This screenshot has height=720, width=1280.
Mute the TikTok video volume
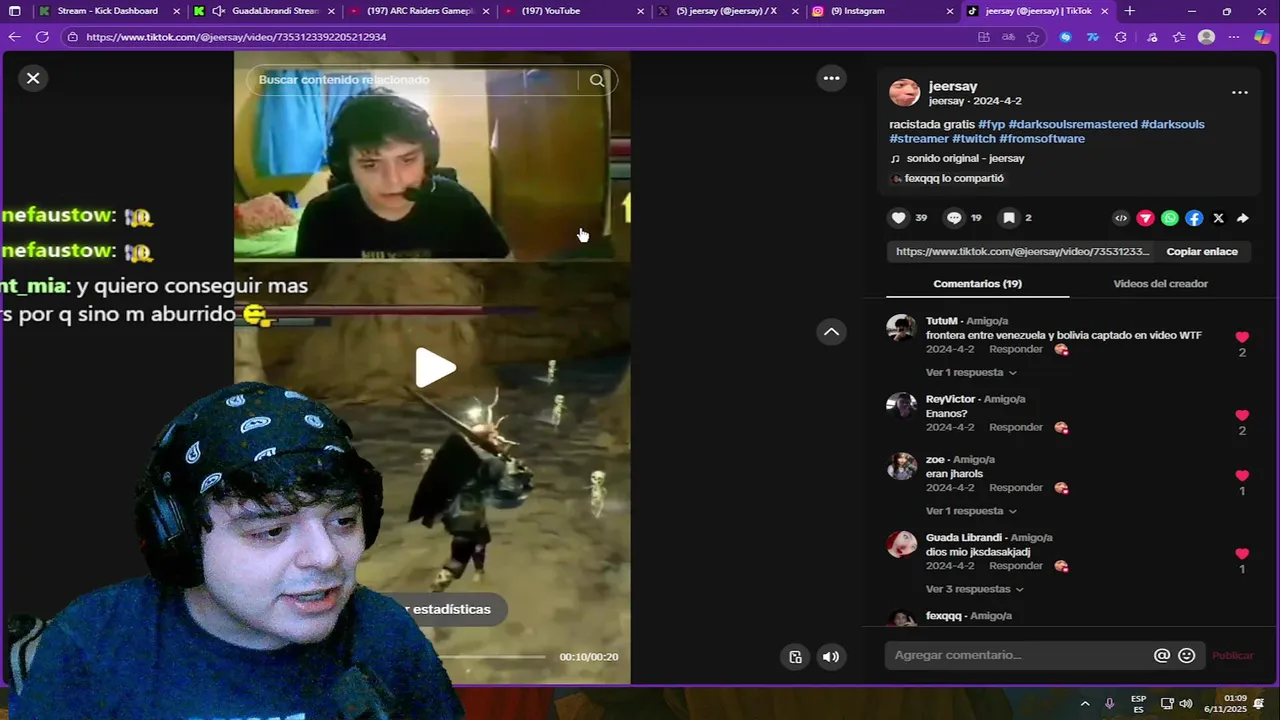(830, 657)
